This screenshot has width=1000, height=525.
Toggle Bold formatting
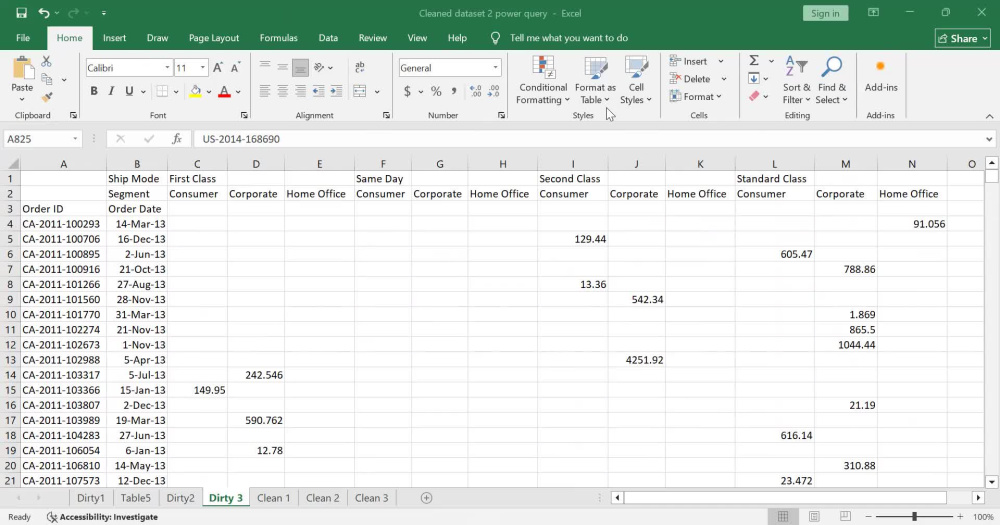tap(94, 91)
